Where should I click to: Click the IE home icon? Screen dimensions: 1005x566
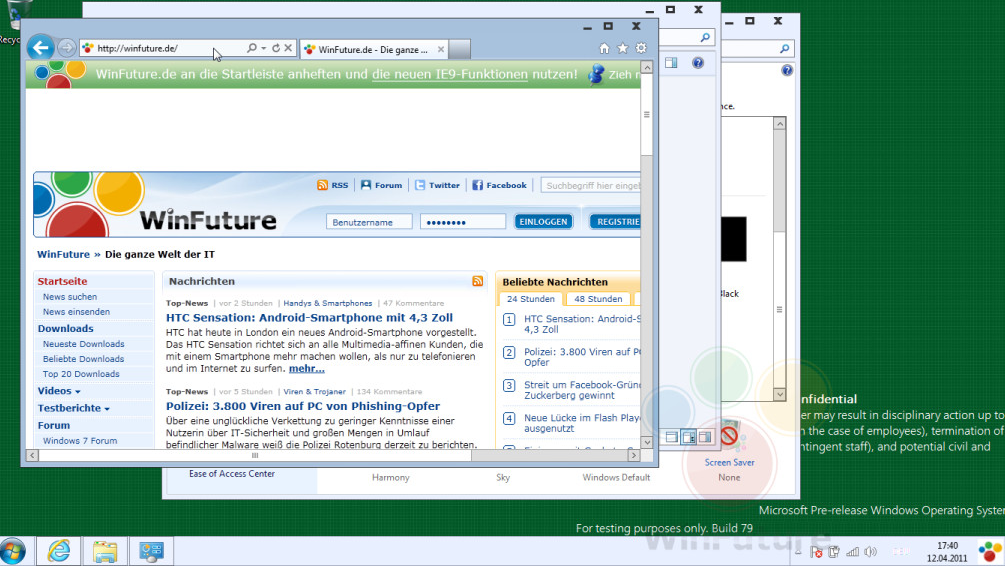(x=604, y=48)
